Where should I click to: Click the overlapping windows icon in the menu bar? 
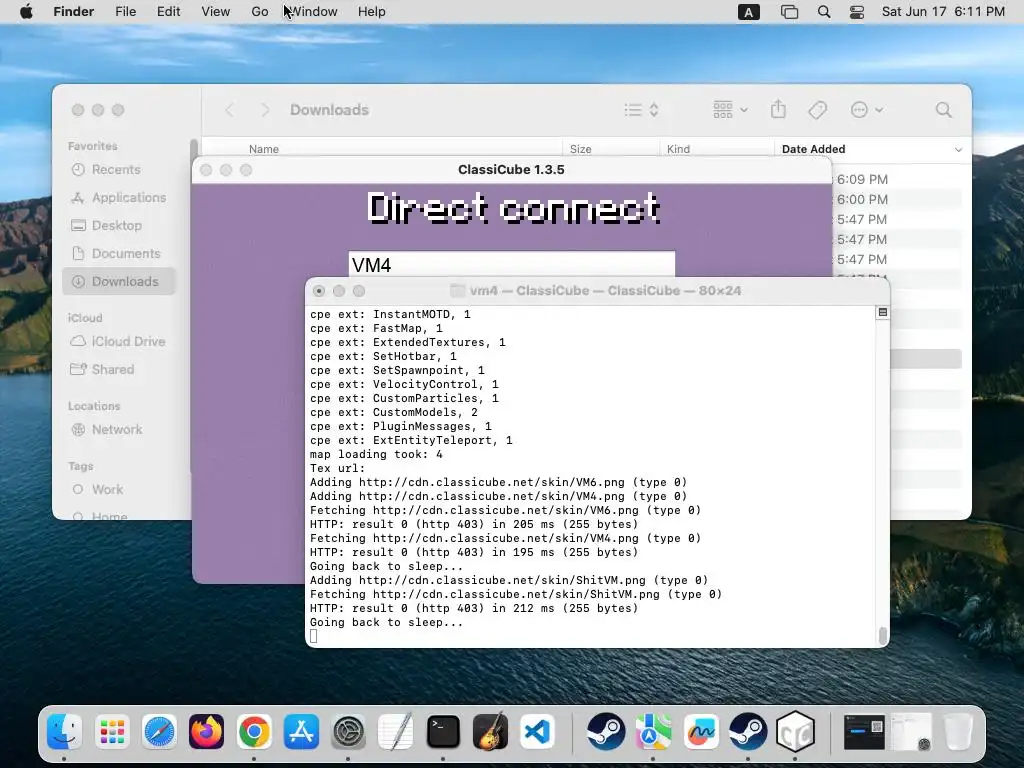coord(789,12)
